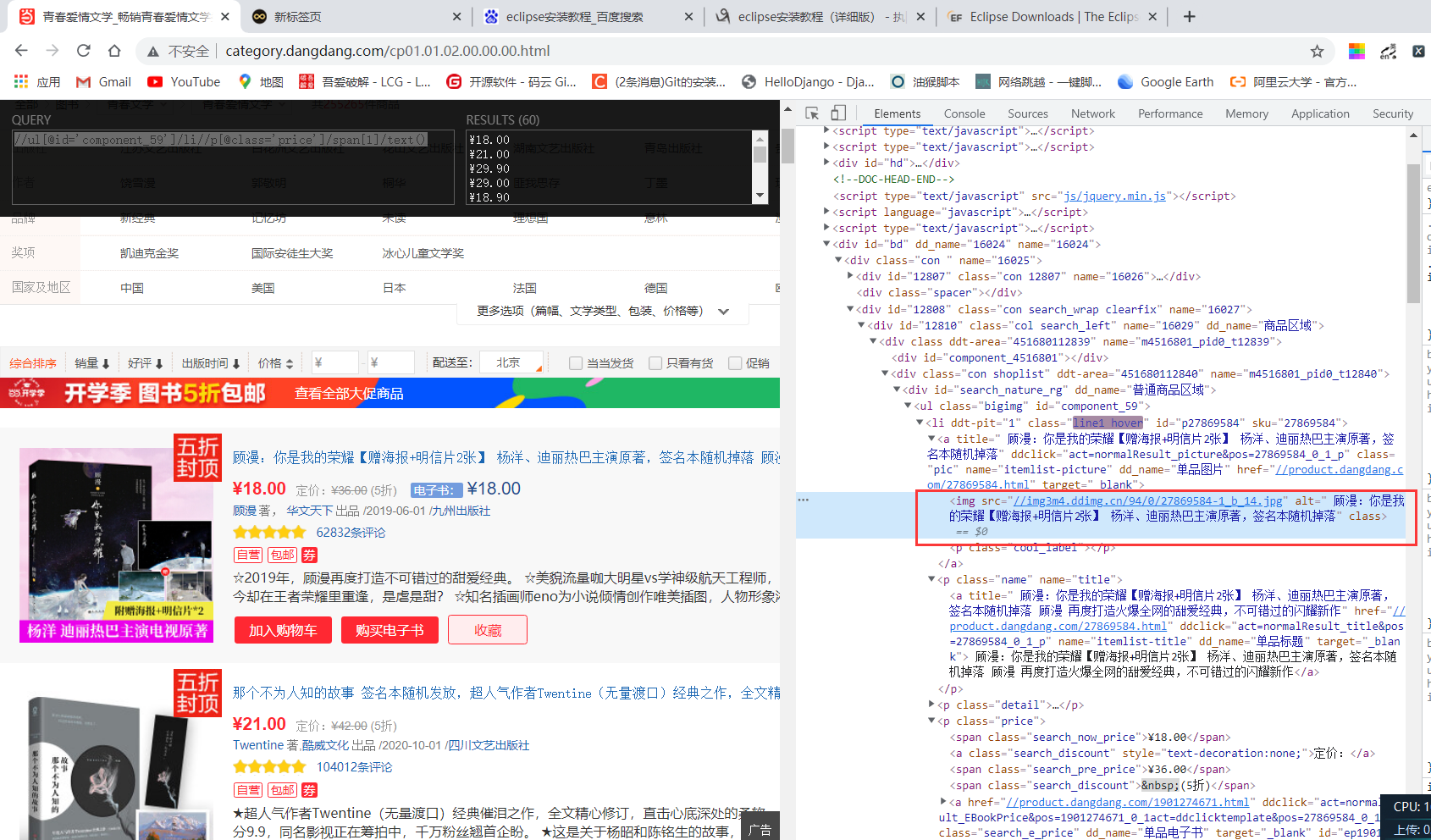Image resolution: width=1431 pixels, height=840 pixels.
Task: Close the 新标签页 tab
Action: (x=456, y=17)
